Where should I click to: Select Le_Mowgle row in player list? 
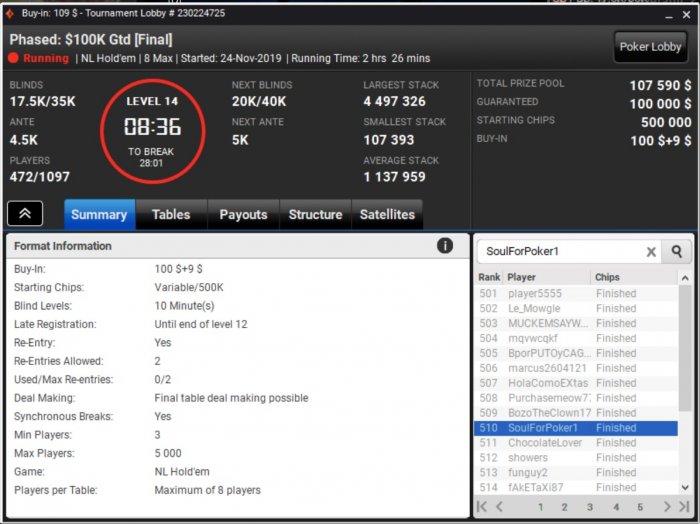(x=576, y=308)
